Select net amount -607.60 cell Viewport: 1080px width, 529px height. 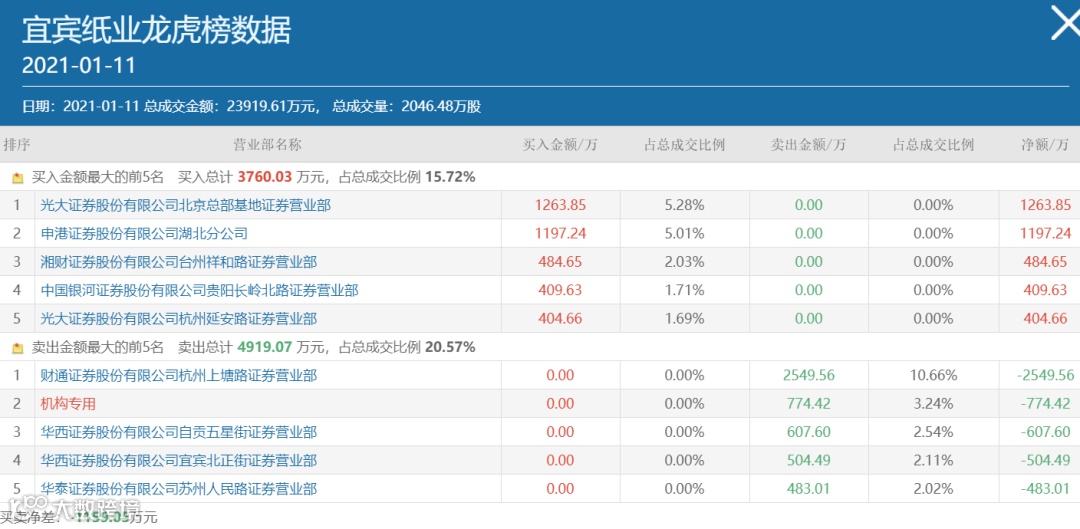tap(1047, 433)
